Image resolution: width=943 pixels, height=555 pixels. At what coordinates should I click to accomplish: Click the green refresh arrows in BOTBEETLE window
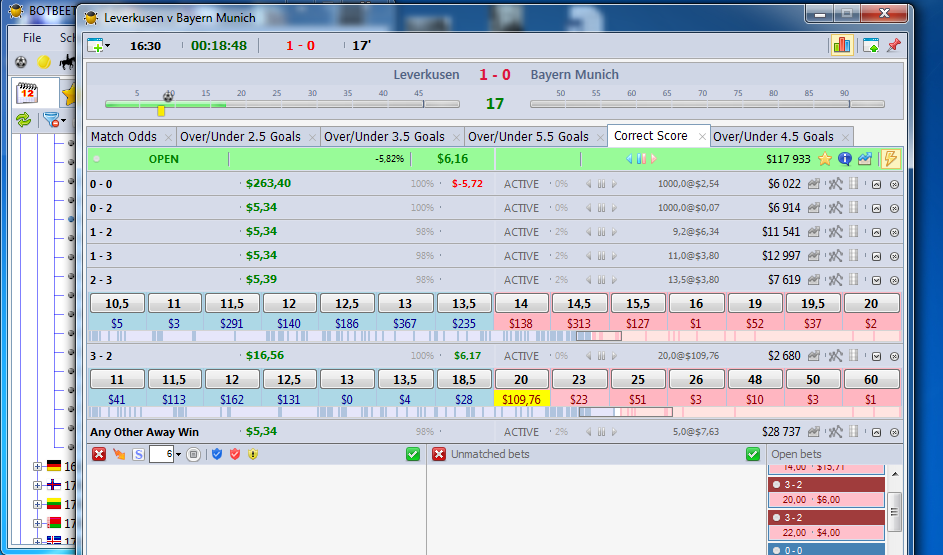pos(23,120)
